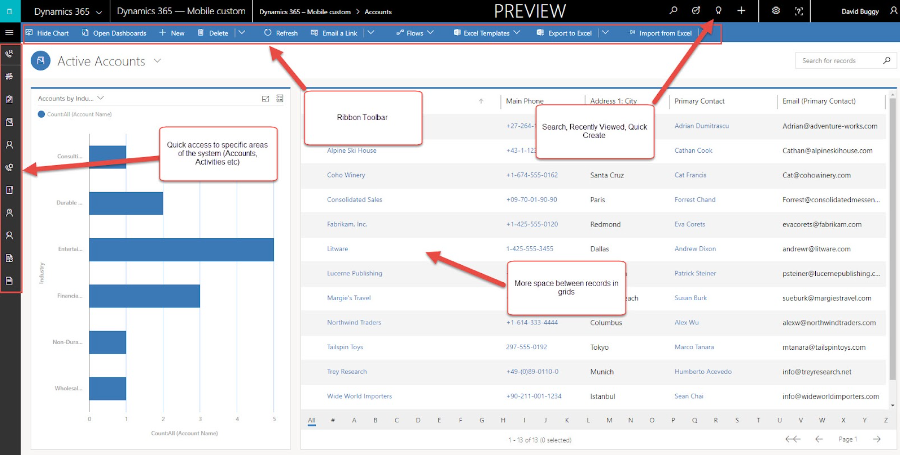This screenshot has height=455, width=900.
Task: Click David Buggy user name
Action: (x=860, y=11)
